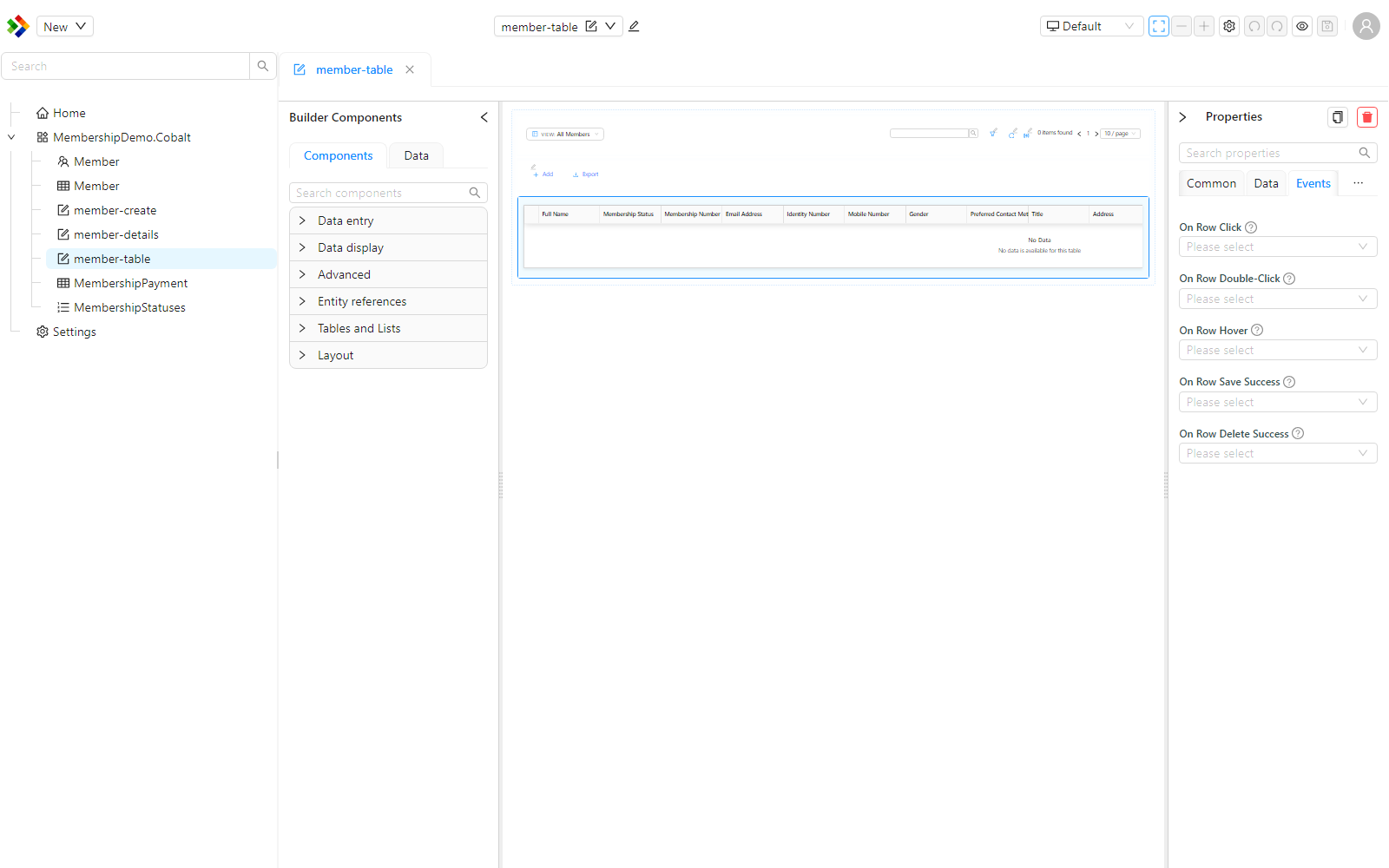Expand the Layout component group
Screen dimensions: 1389x868
click(388, 355)
